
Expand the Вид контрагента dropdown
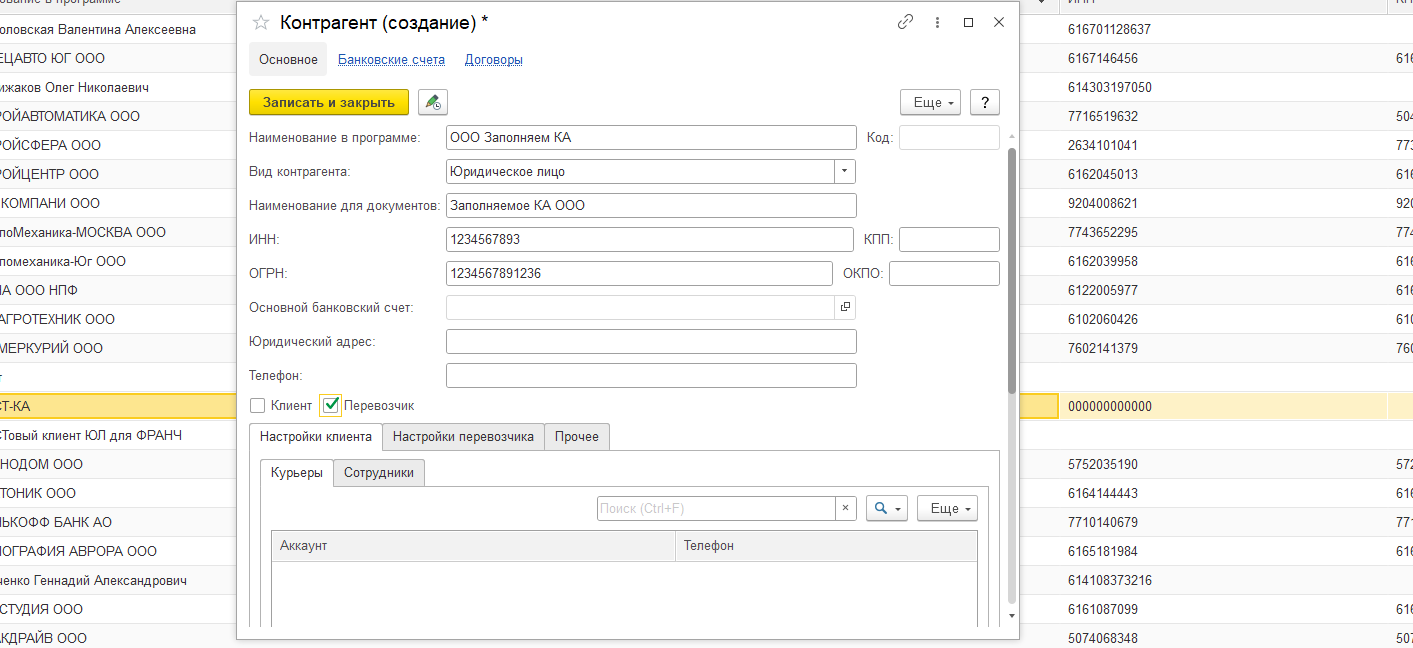pyautogui.click(x=845, y=171)
